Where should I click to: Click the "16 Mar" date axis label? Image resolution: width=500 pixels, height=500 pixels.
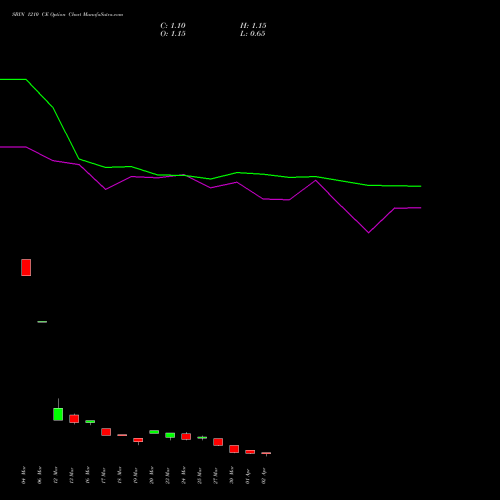[x=87, y=475]
